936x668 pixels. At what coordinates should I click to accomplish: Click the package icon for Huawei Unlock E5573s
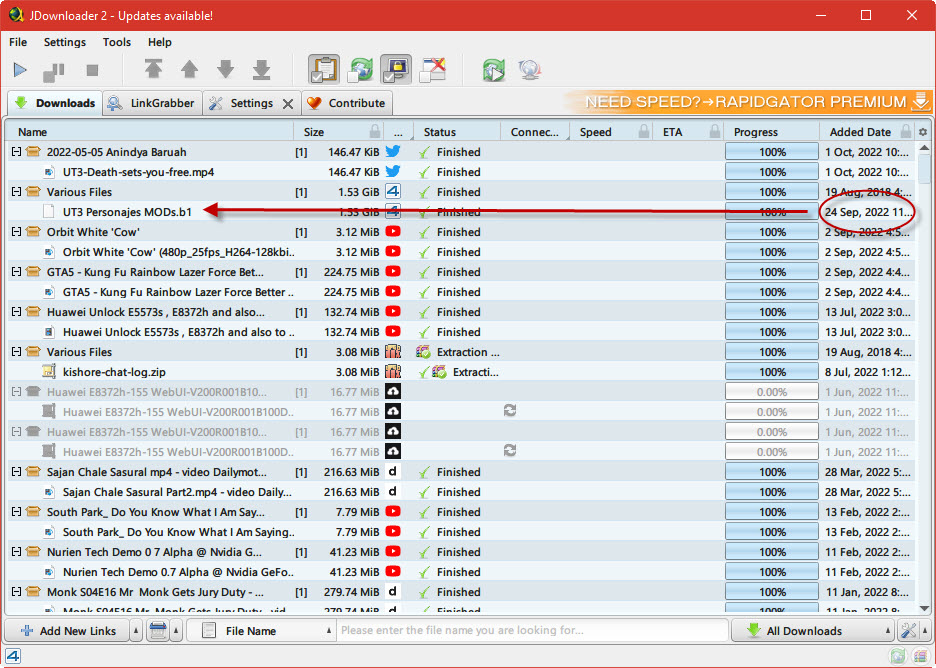(x=33, y=312)
